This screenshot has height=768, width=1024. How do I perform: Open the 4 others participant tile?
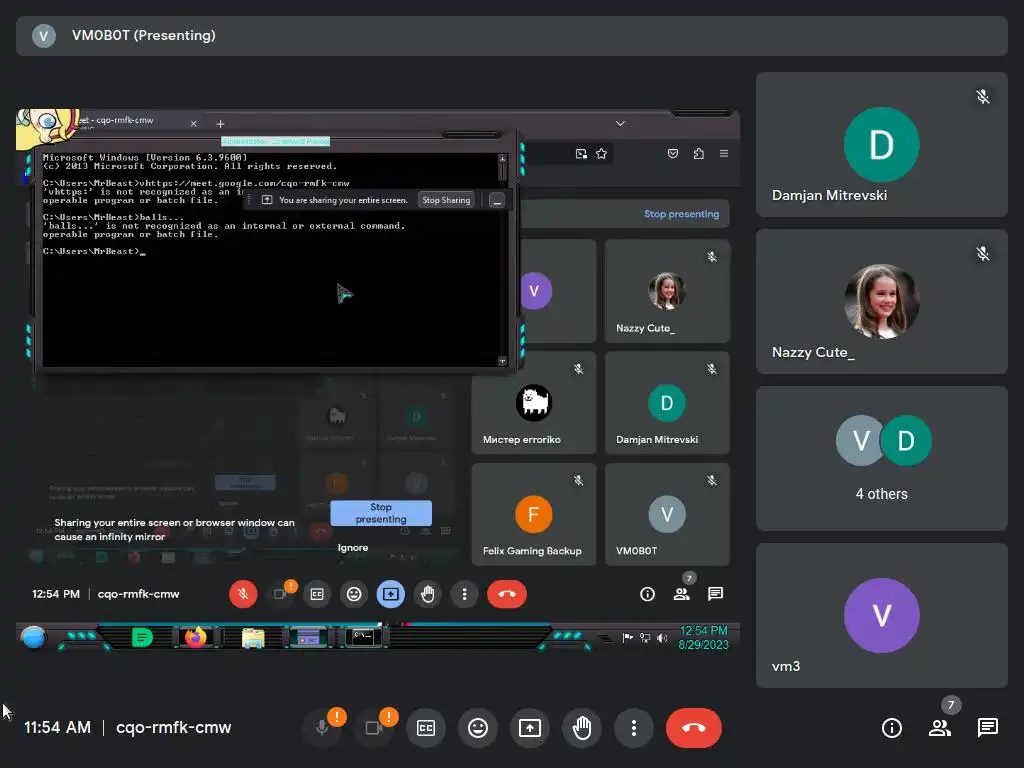click(x=882, y=458)
